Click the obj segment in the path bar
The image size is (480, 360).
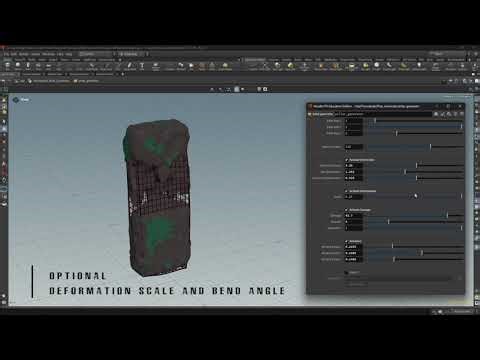point(21,81)
